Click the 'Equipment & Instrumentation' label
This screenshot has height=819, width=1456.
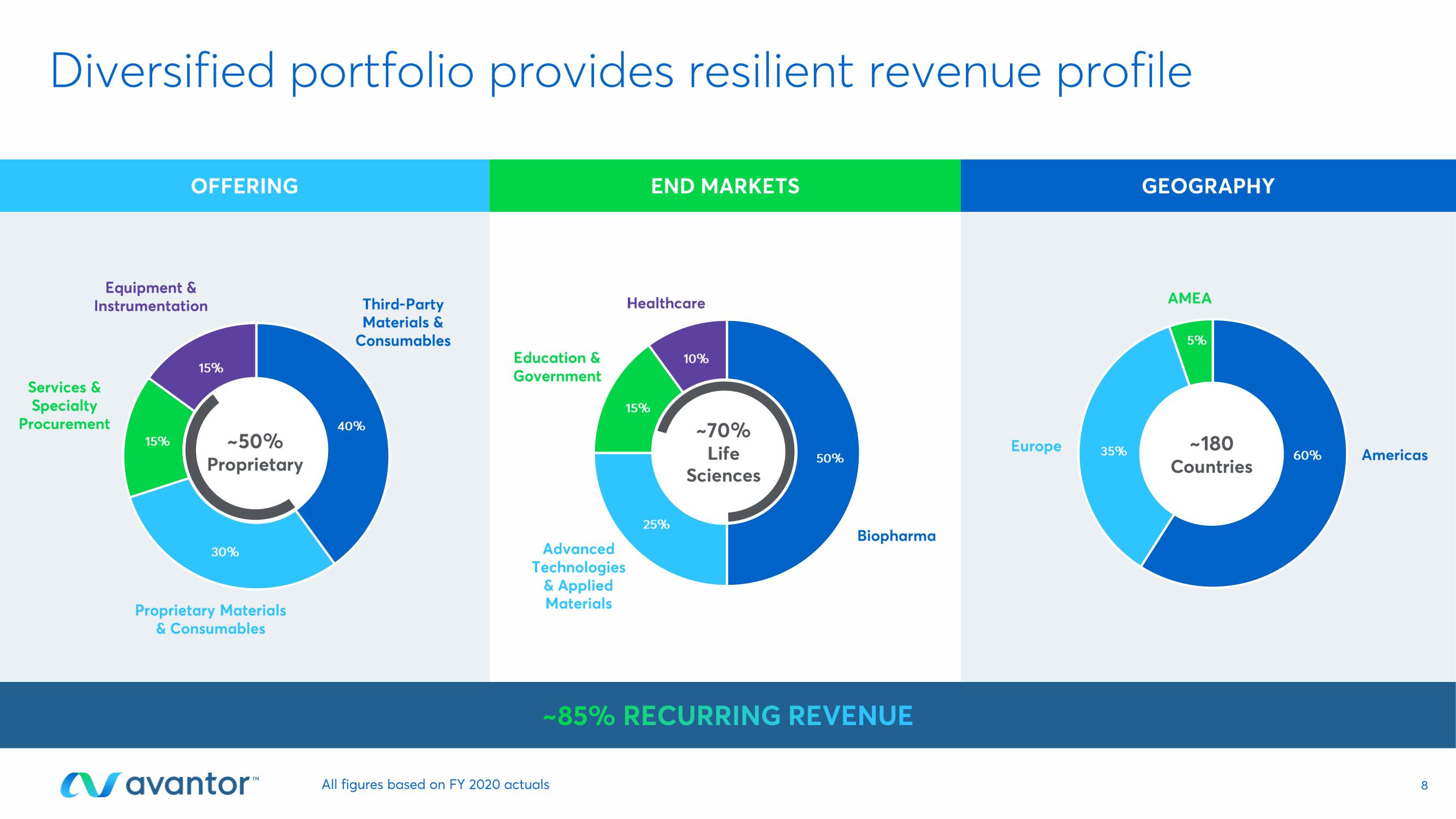151,296
